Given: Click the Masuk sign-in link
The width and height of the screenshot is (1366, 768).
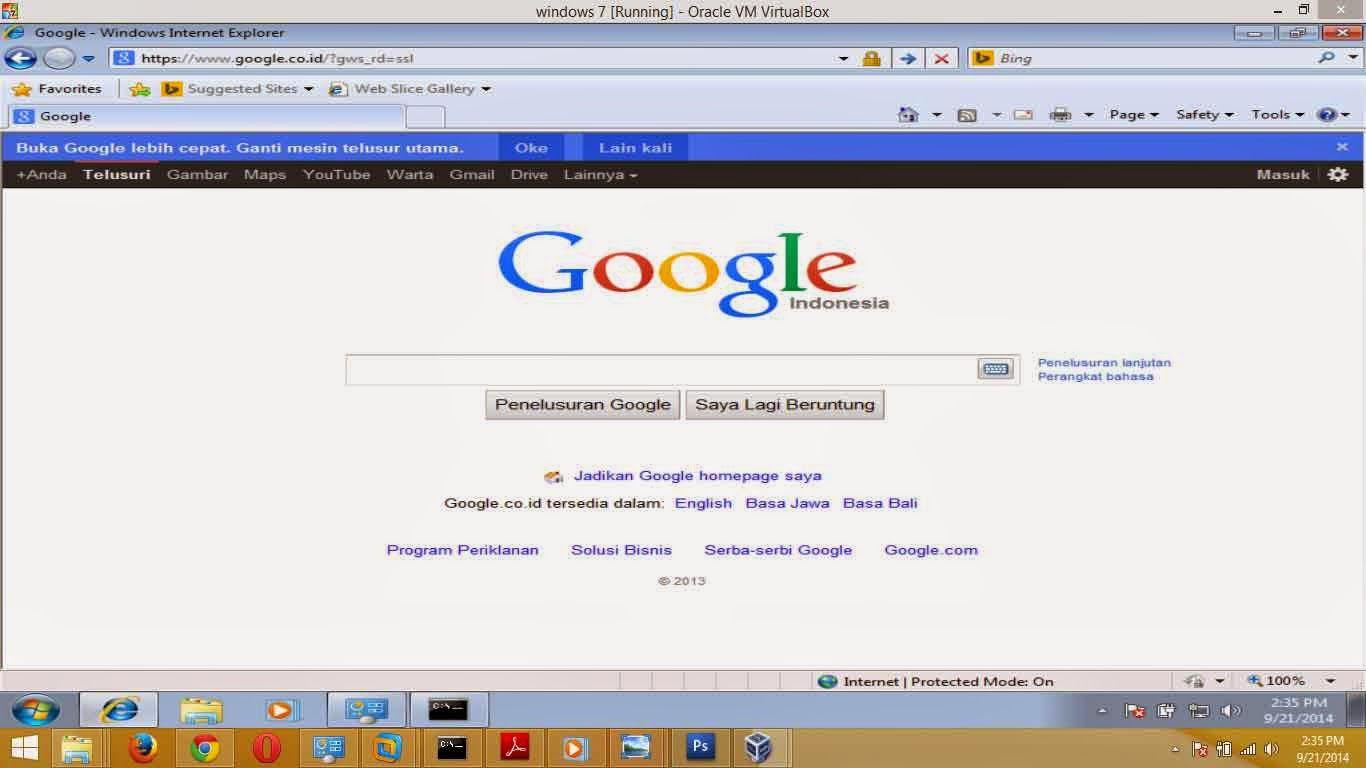Looking at the screenshot, I should click(1283, 175).
